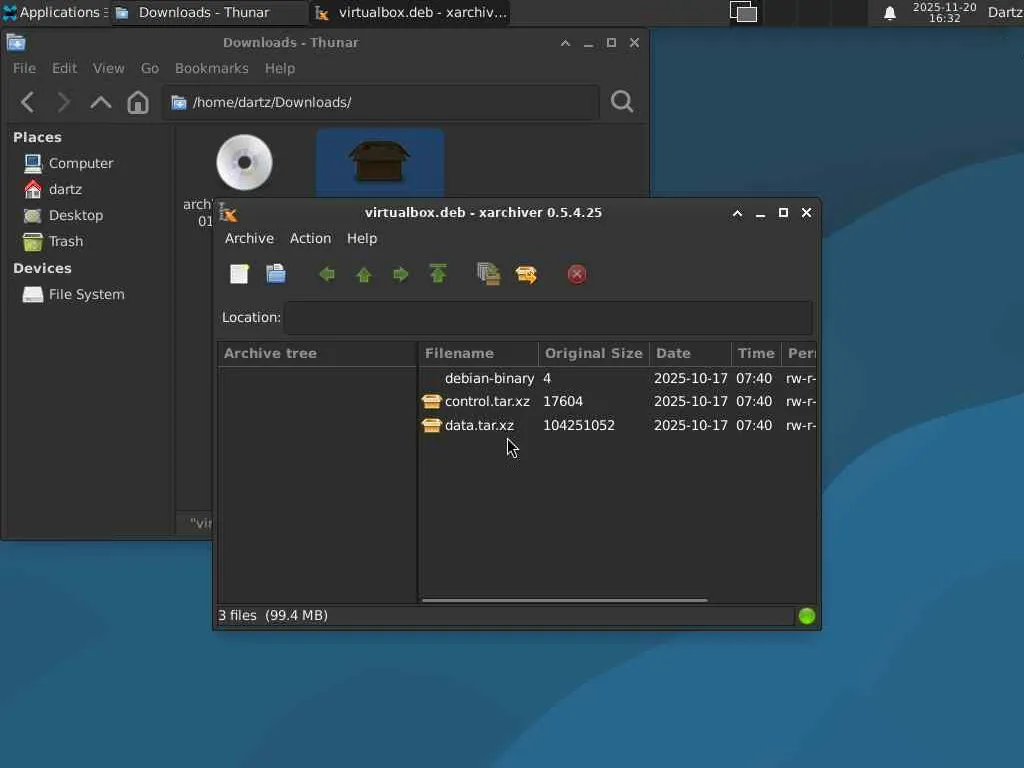
Task: Open Thunar's Help menu
Action: [280, 68]
